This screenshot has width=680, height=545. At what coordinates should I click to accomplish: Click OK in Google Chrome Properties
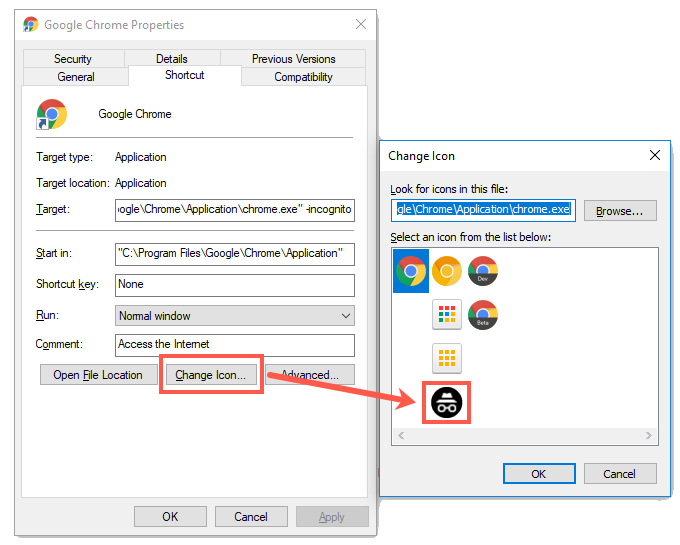point(170,516)
